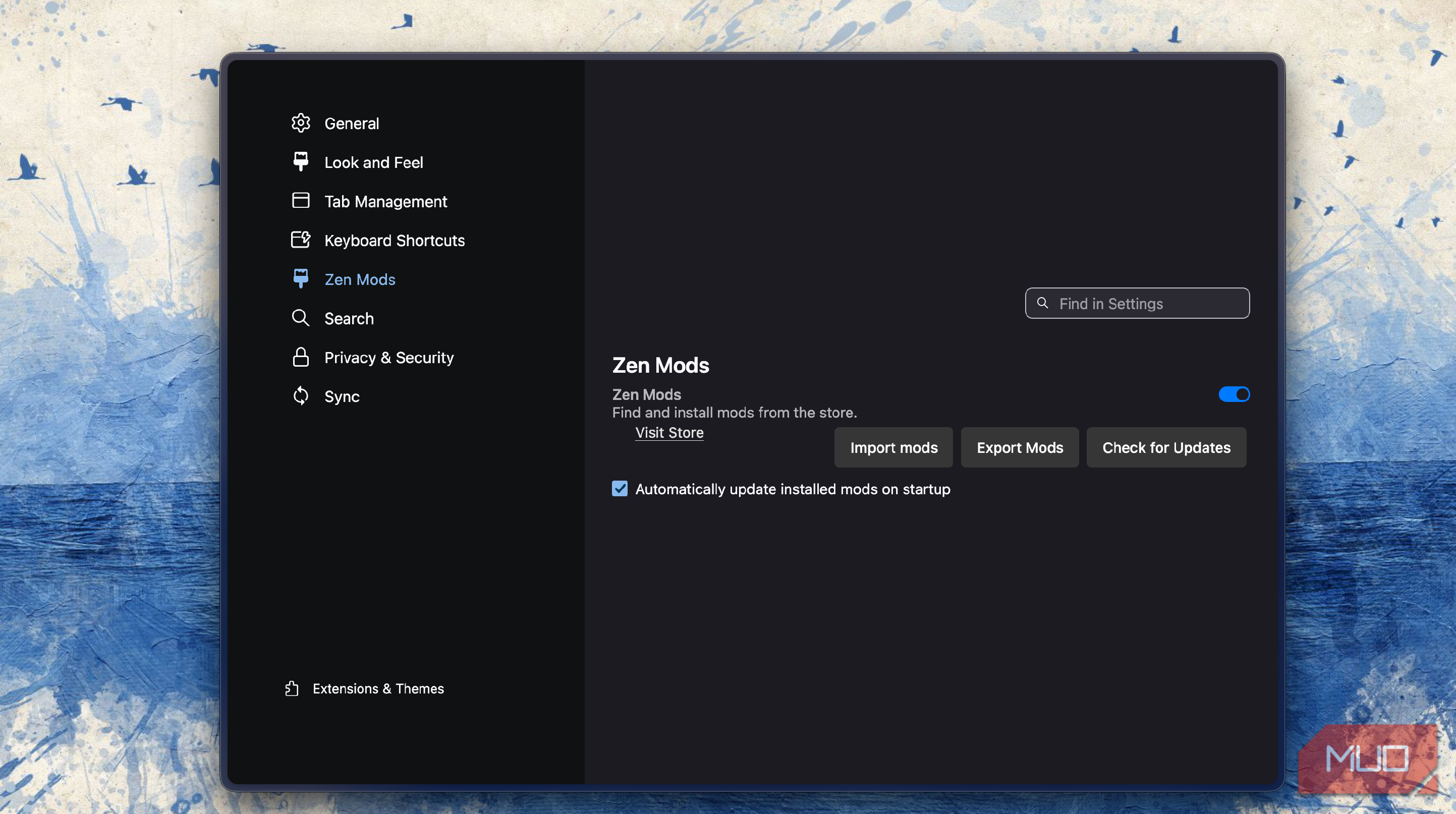Click the Look and Feel paintbrush icon
This screenshot has height=814, width=1456.
pos(301,162)
